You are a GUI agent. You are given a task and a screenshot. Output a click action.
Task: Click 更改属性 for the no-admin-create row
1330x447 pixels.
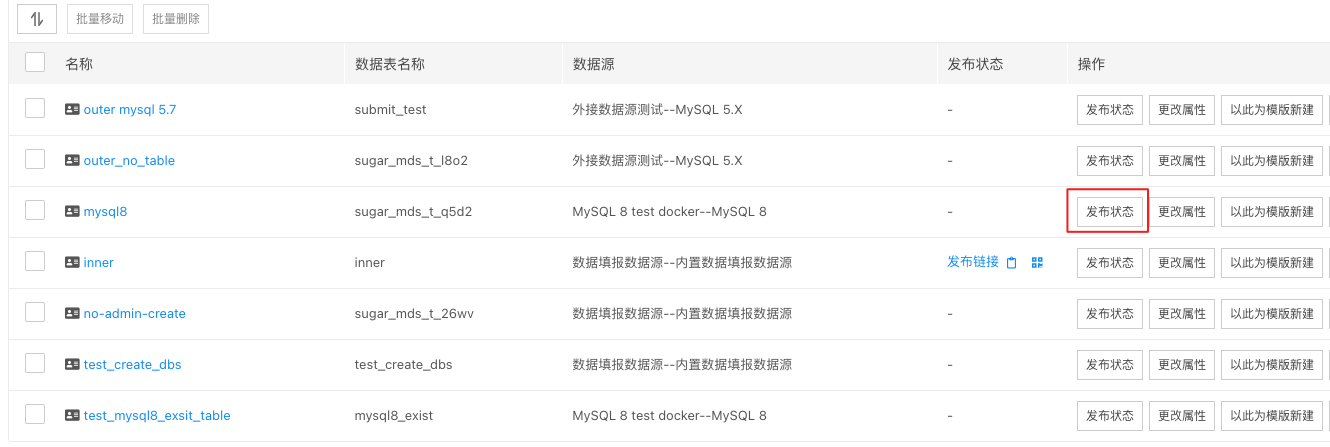(1181, 314)
